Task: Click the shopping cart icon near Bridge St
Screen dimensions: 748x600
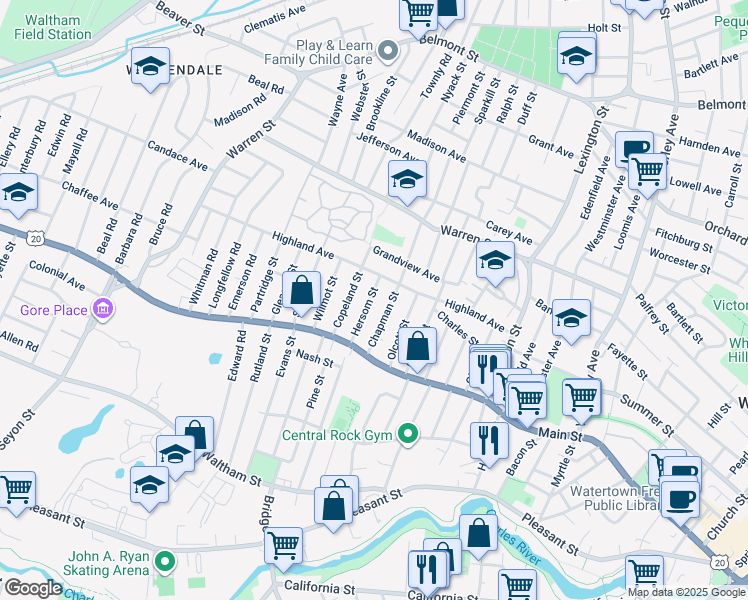Action: coord(284,545)
